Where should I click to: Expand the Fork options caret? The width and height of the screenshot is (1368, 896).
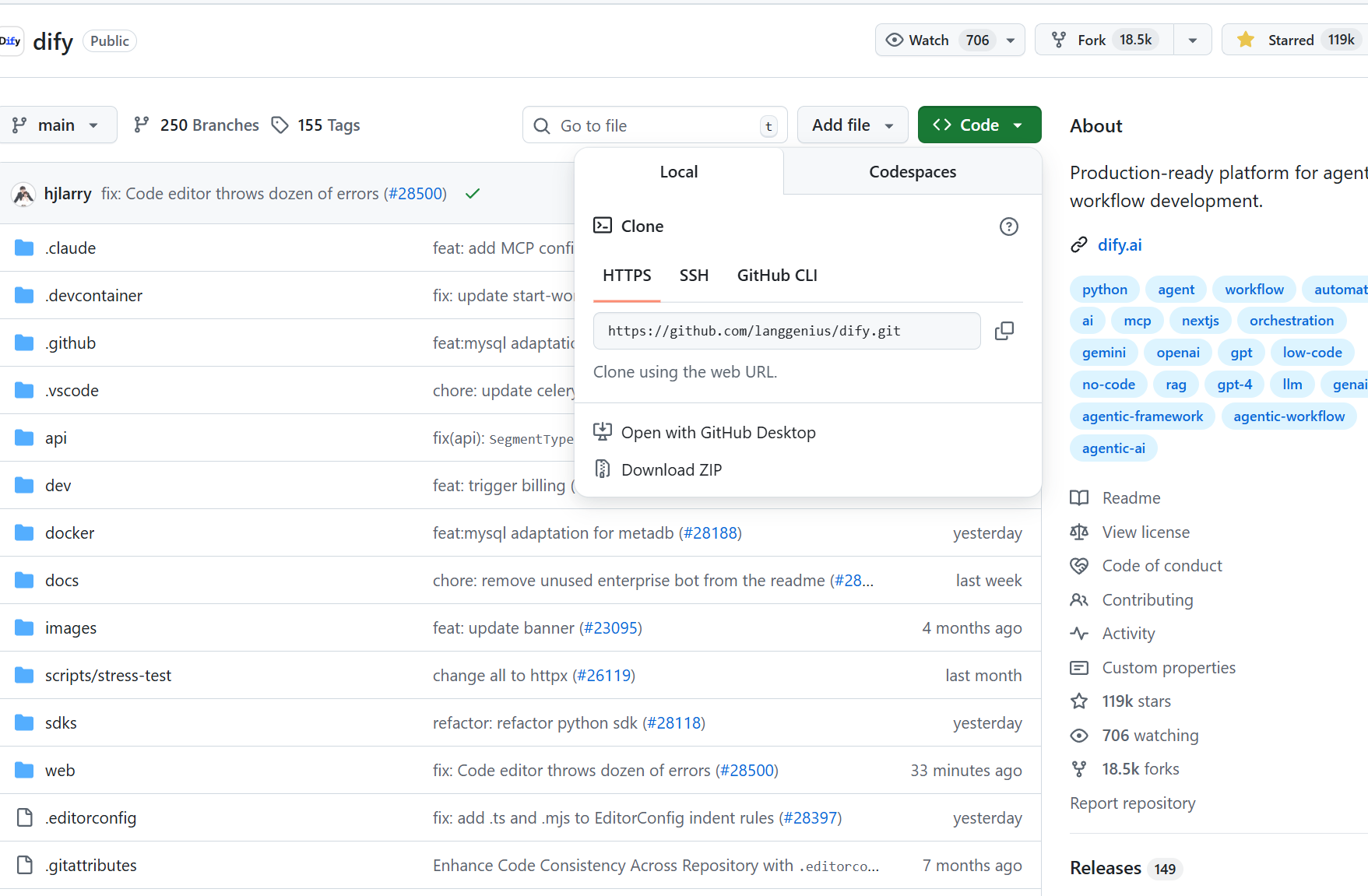1192,39
